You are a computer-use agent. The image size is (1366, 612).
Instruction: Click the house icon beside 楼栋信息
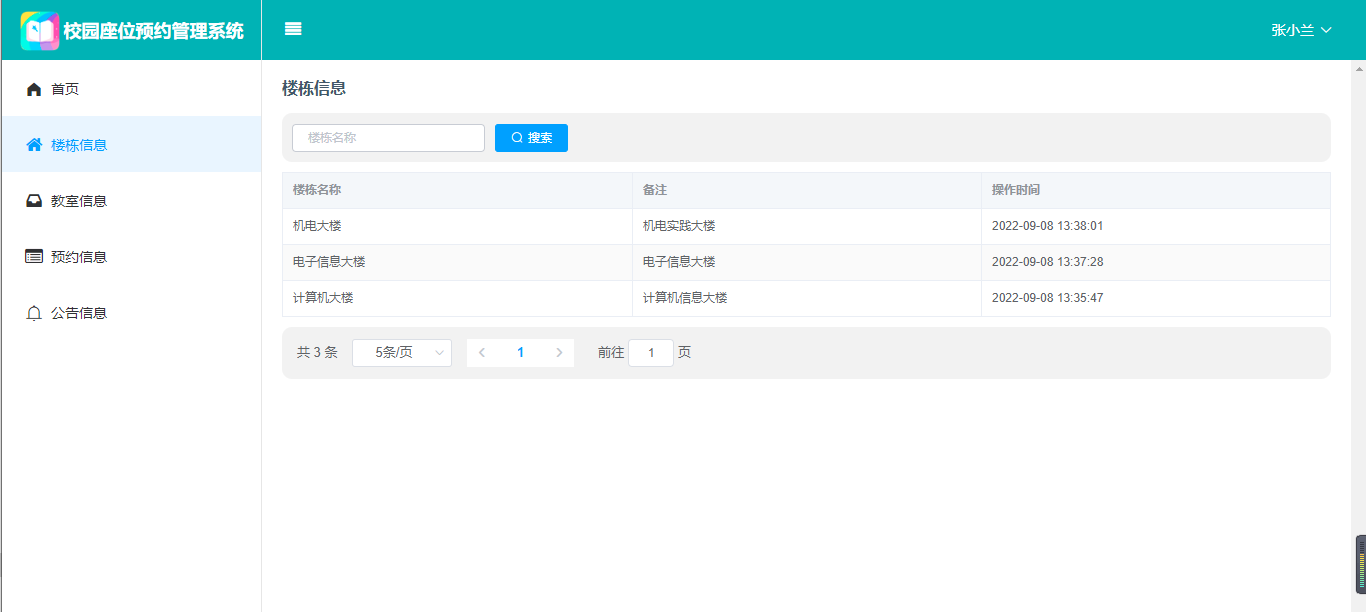[x=34, y=145]
